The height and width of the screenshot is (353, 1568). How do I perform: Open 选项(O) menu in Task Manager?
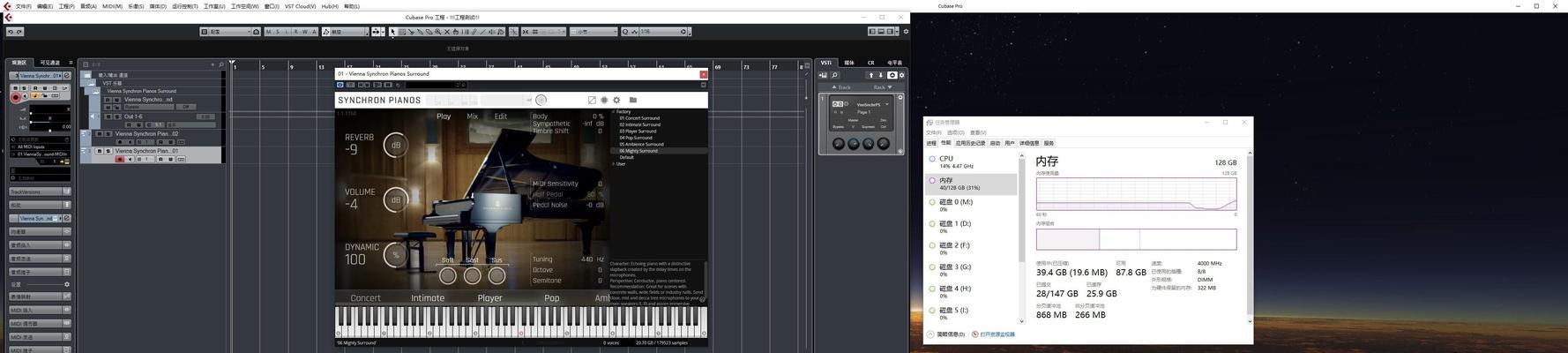tap(956, 132)
